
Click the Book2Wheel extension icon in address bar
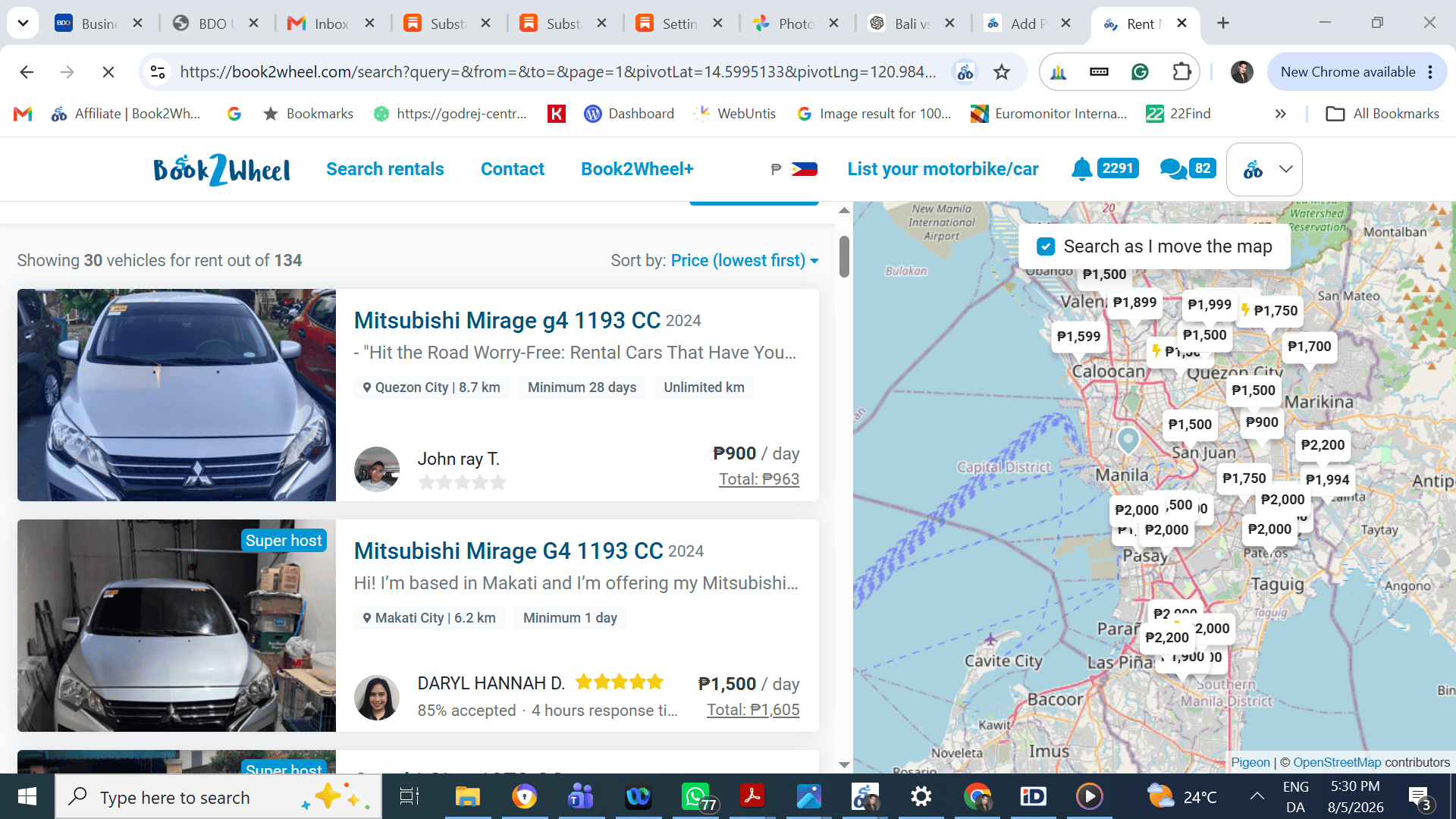click(x=965, y=72)
